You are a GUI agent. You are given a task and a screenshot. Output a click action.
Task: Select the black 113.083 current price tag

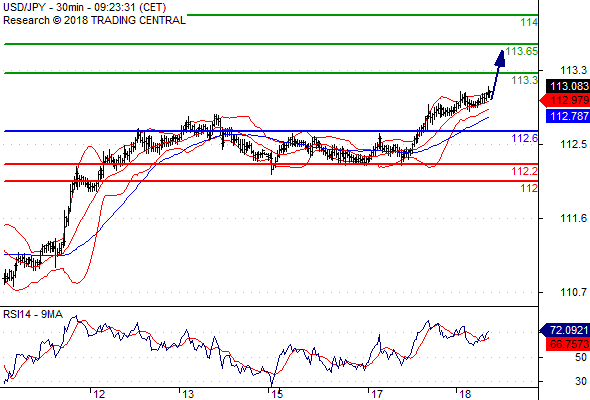pos(568,86)
